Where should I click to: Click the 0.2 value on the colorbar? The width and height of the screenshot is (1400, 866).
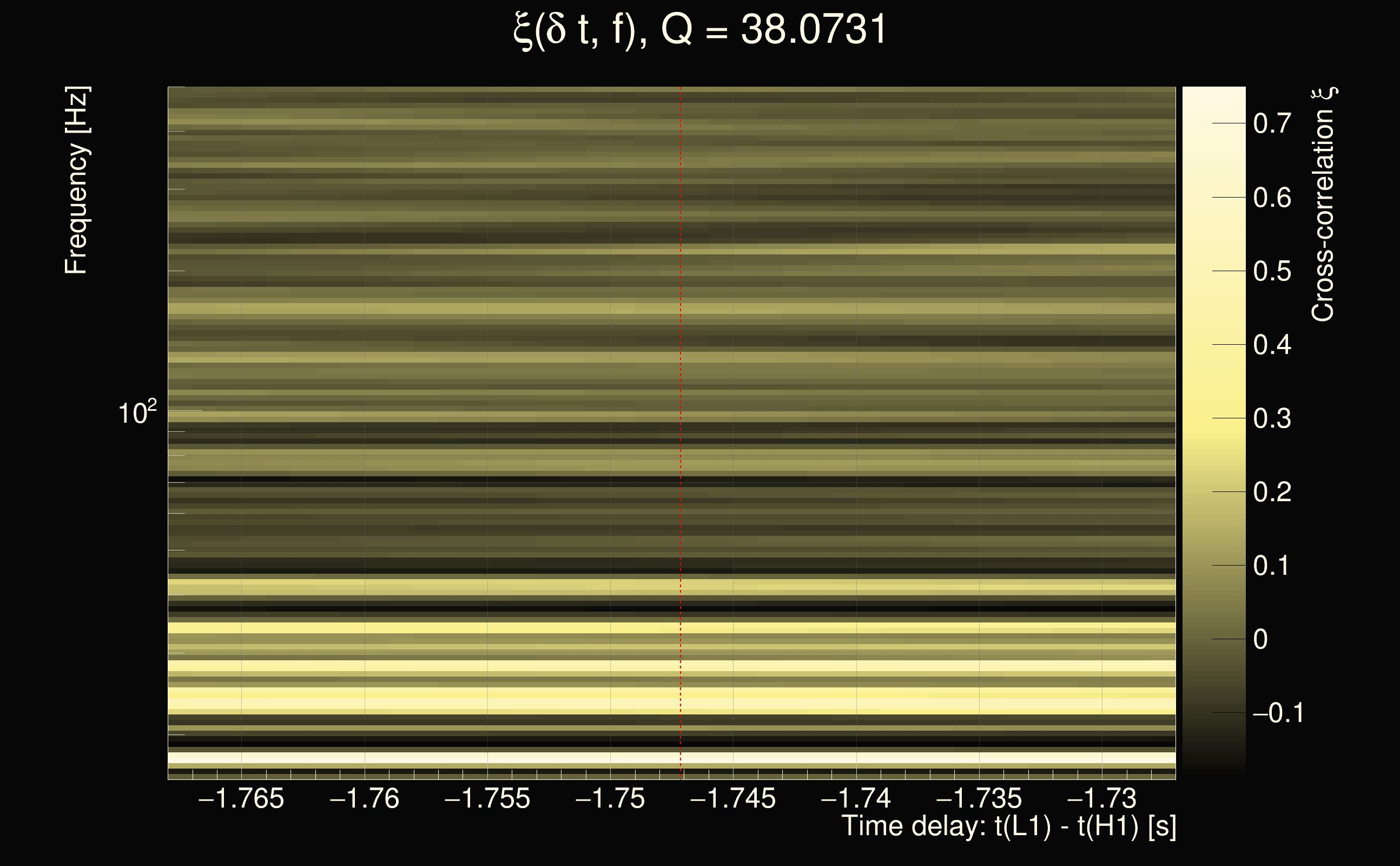tap(1272, 492)
